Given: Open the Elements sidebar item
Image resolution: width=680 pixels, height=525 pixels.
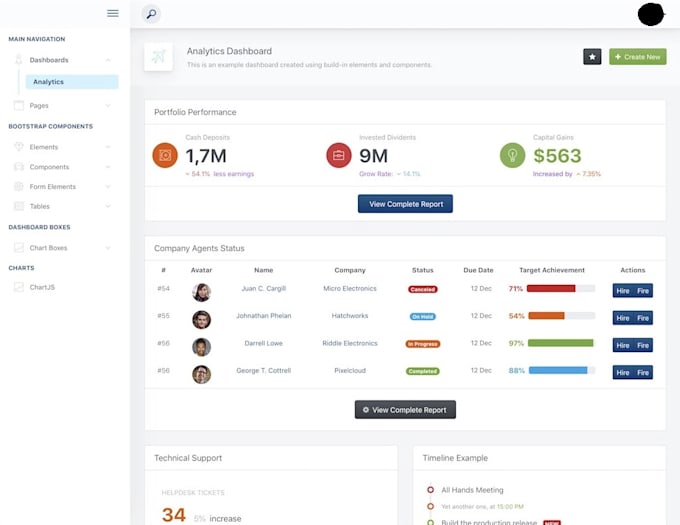Looking at the screenshot, I should [63, 147].
